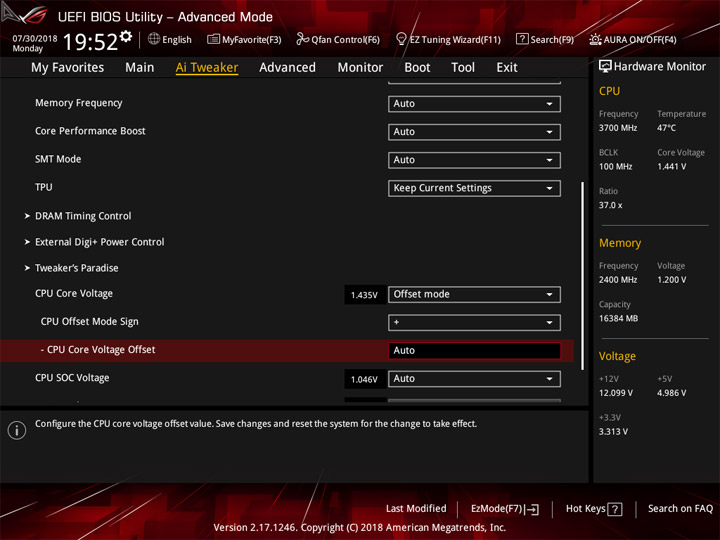Click the 16384 MB capacity value

pyautogui.click(x=618, y=318)
